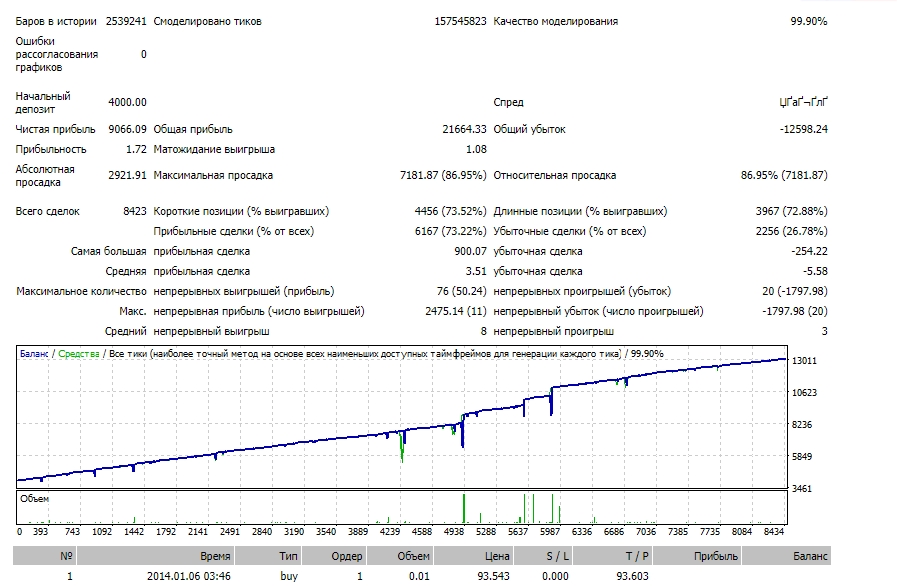Select the deposit value 4000.00
This screenshot has height=586, width=897.
click(128, 102)
